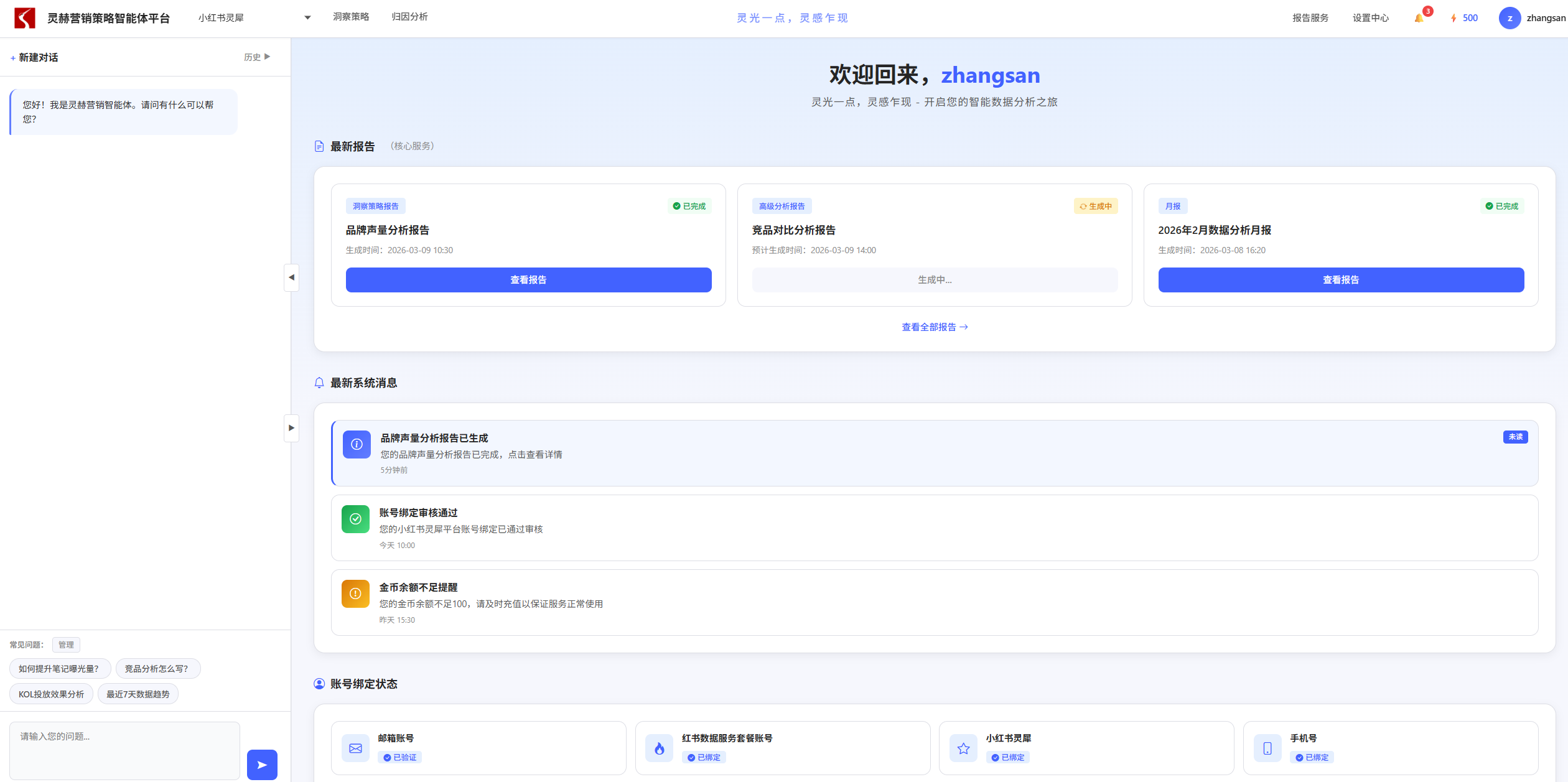
Task: Click the zhangsan avatar circle
Action: (1510, 17)
